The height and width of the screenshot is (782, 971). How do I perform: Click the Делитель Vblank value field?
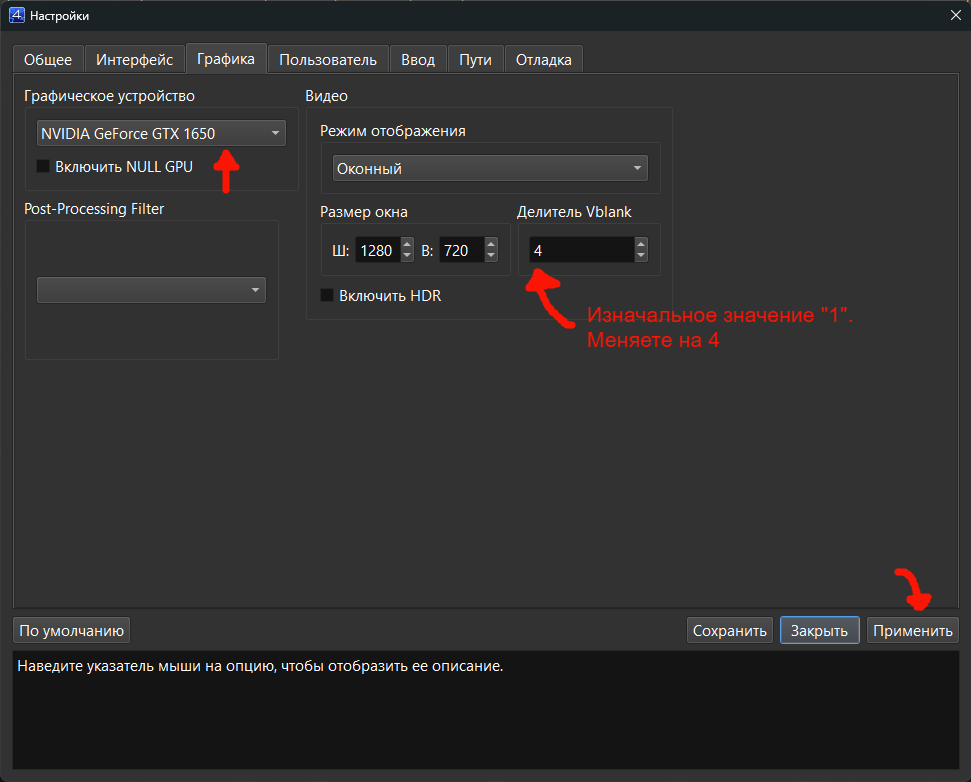pos(581,250)
